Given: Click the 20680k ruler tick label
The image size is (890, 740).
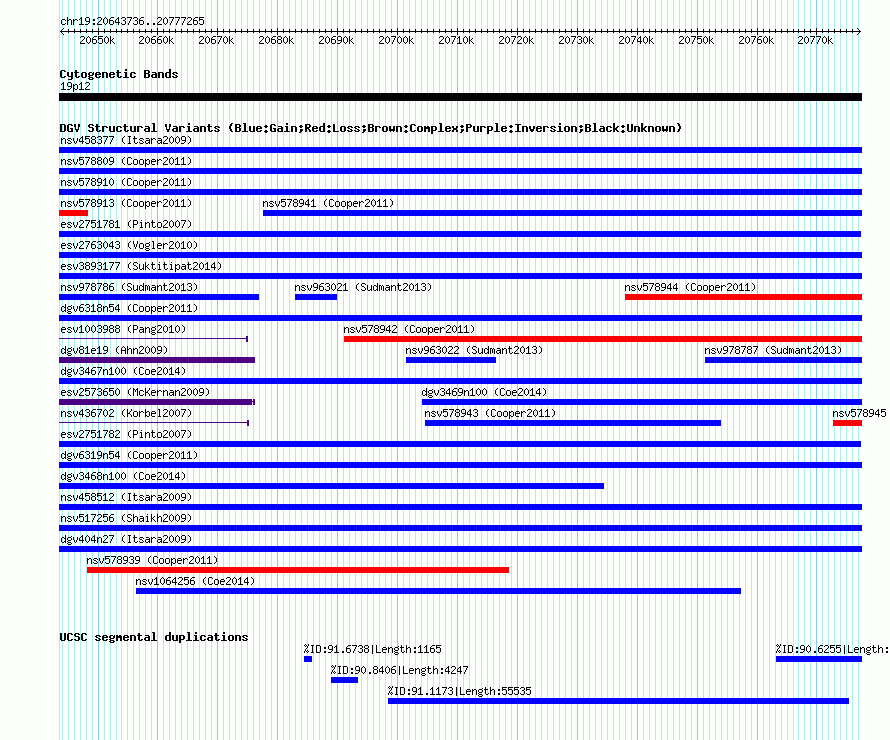Looking at the screenshot, I should point(276,40).
